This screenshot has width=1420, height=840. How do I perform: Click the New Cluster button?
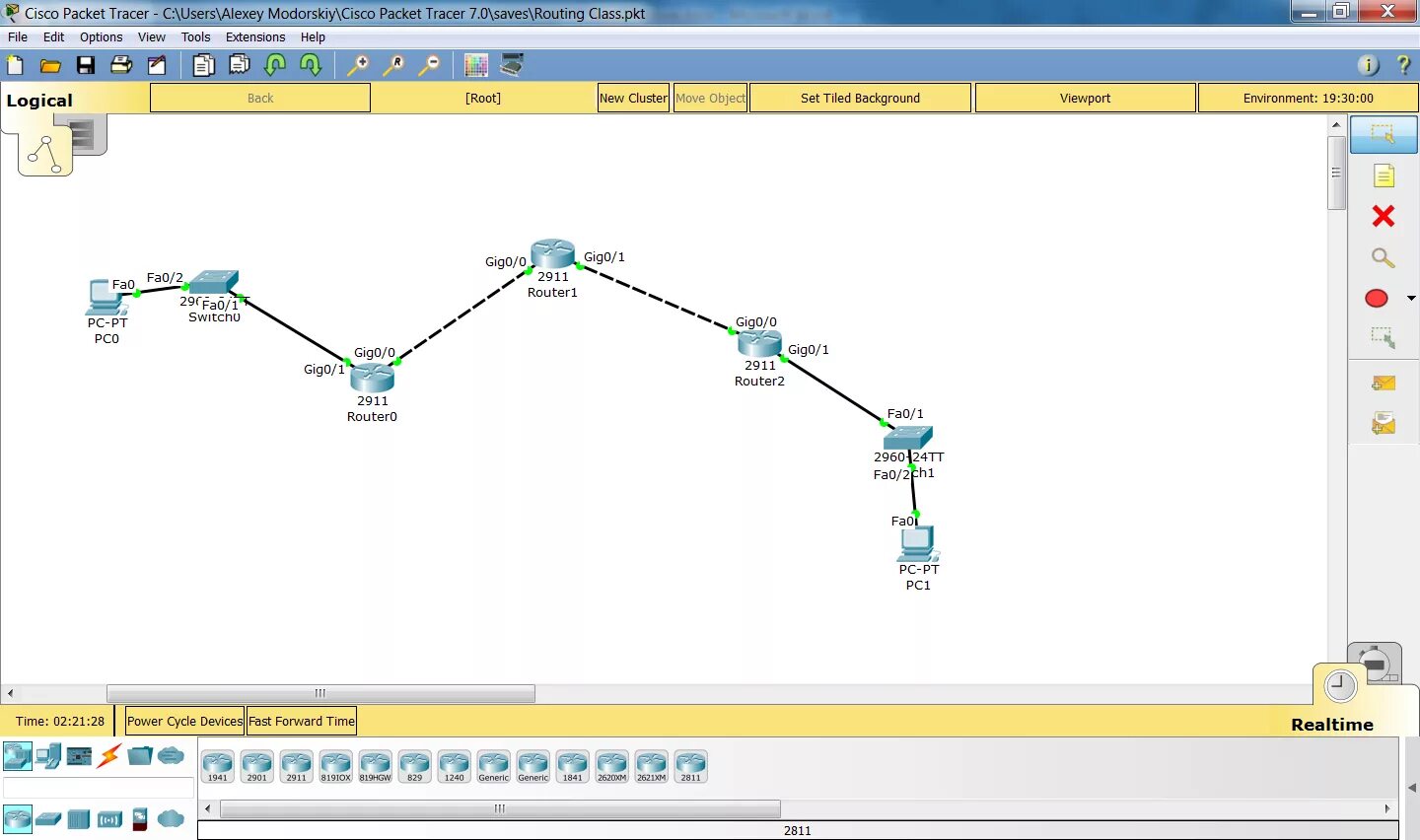click(633, 98)
